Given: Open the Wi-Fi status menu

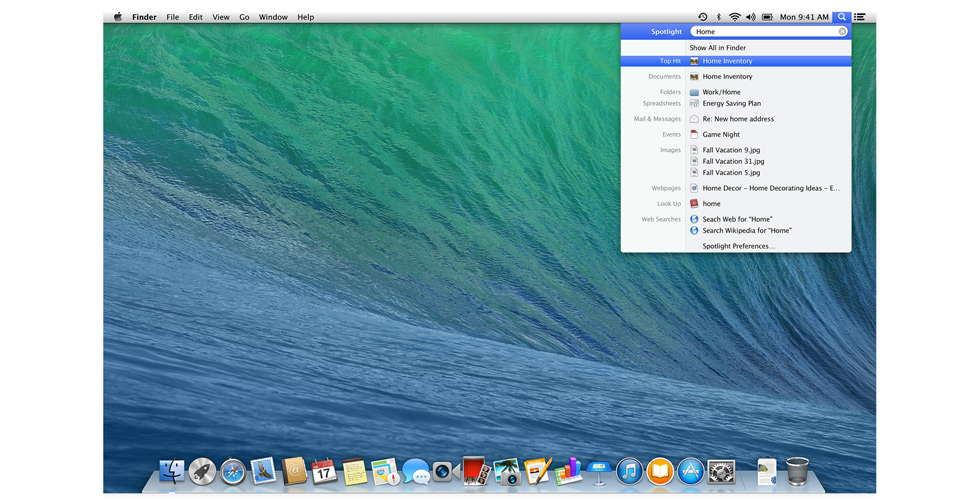Looking at the screenshot, I should pos(734,17).
